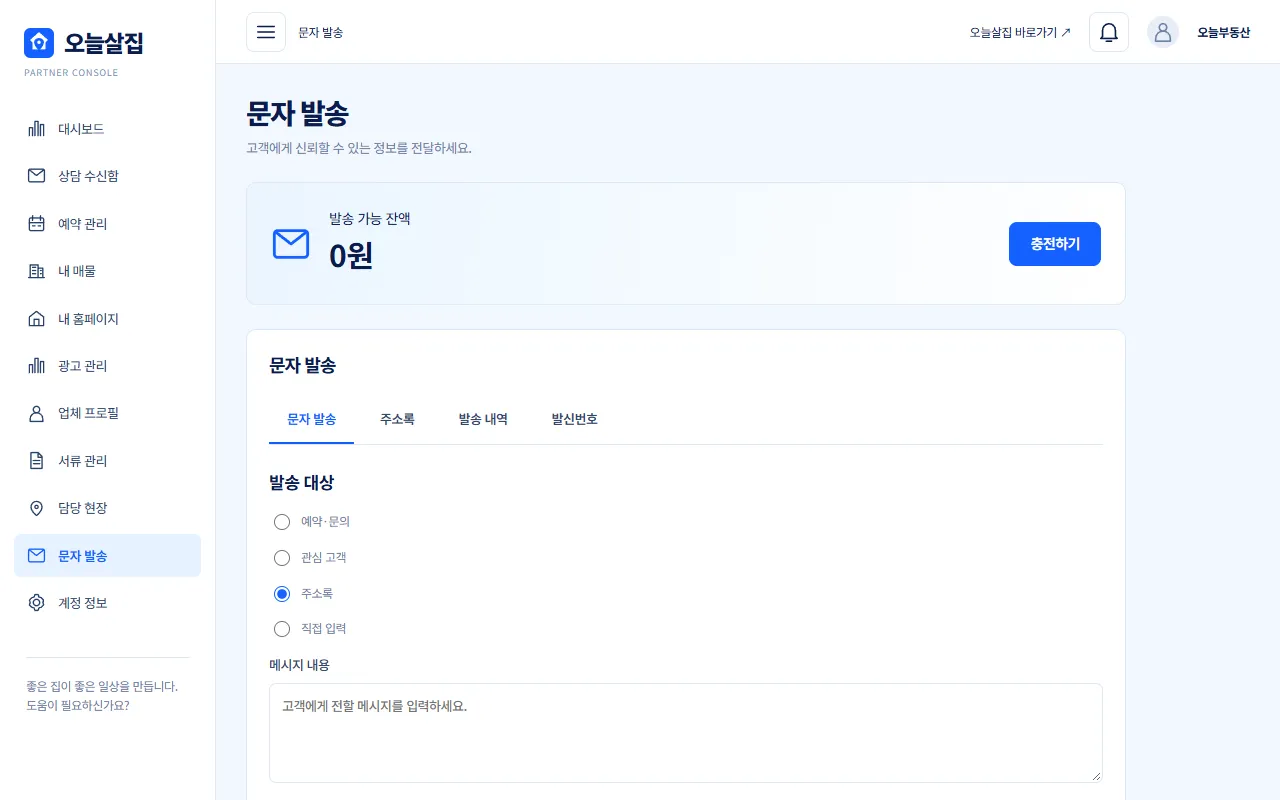
Task: Select the 예약·문의 radio option
Action: [282, 522]
